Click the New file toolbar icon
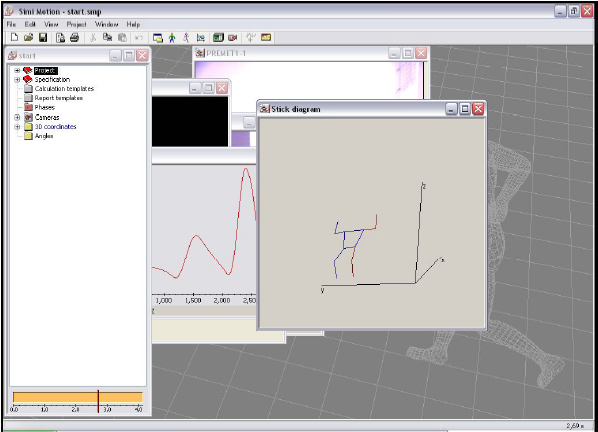598x432 pixels. 14,37
